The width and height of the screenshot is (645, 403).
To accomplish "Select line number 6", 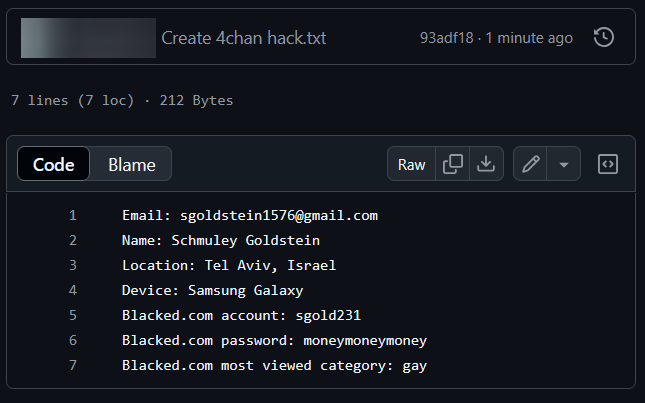I will point(73,340).
